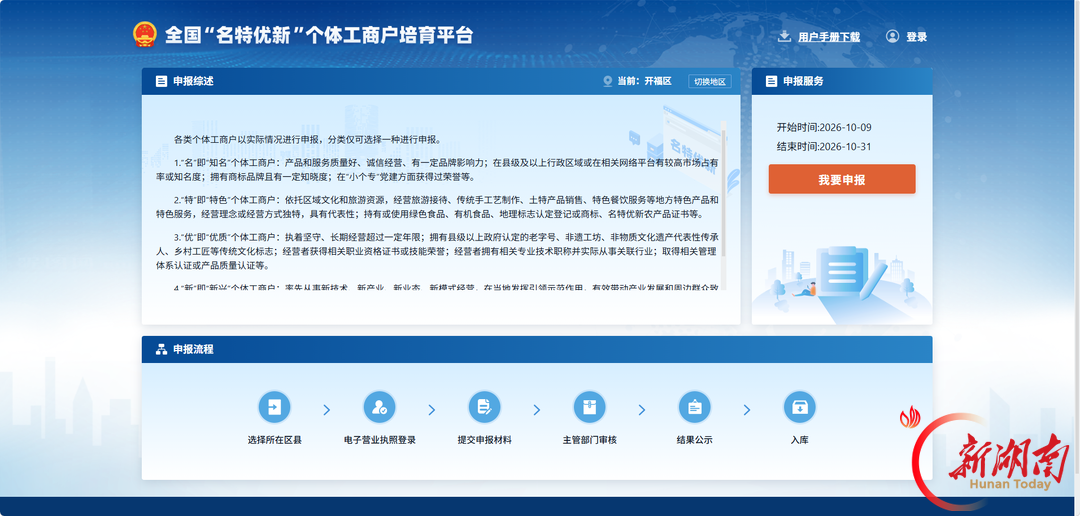Click the location pin icon beside 当前
The height and width of the screenshot is (516, 1080).
click(608, 81)
